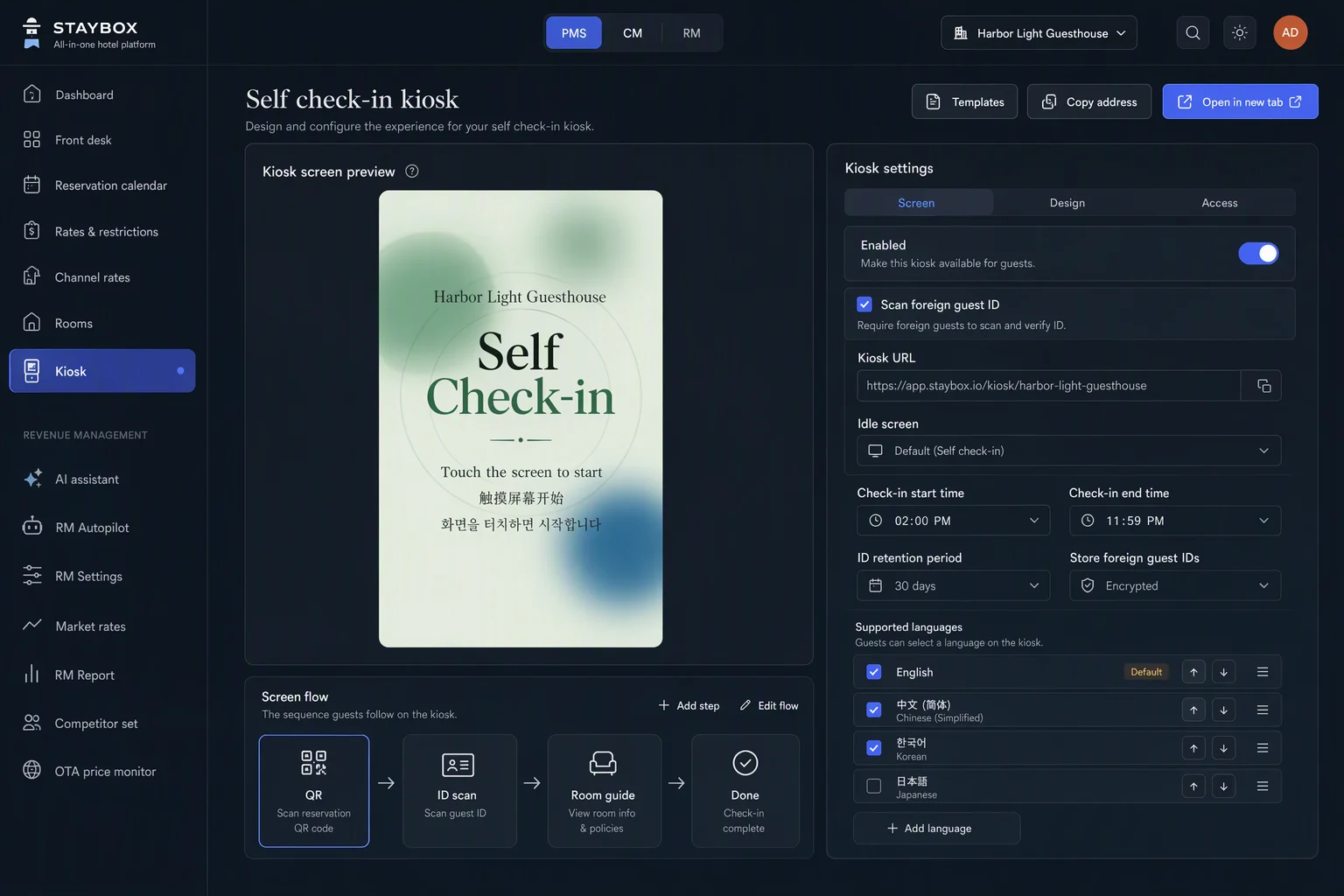The width and height of the screenshot is (1344, 896).
Task: Open Check-in end time dropdown
Action: (1175, 521)
